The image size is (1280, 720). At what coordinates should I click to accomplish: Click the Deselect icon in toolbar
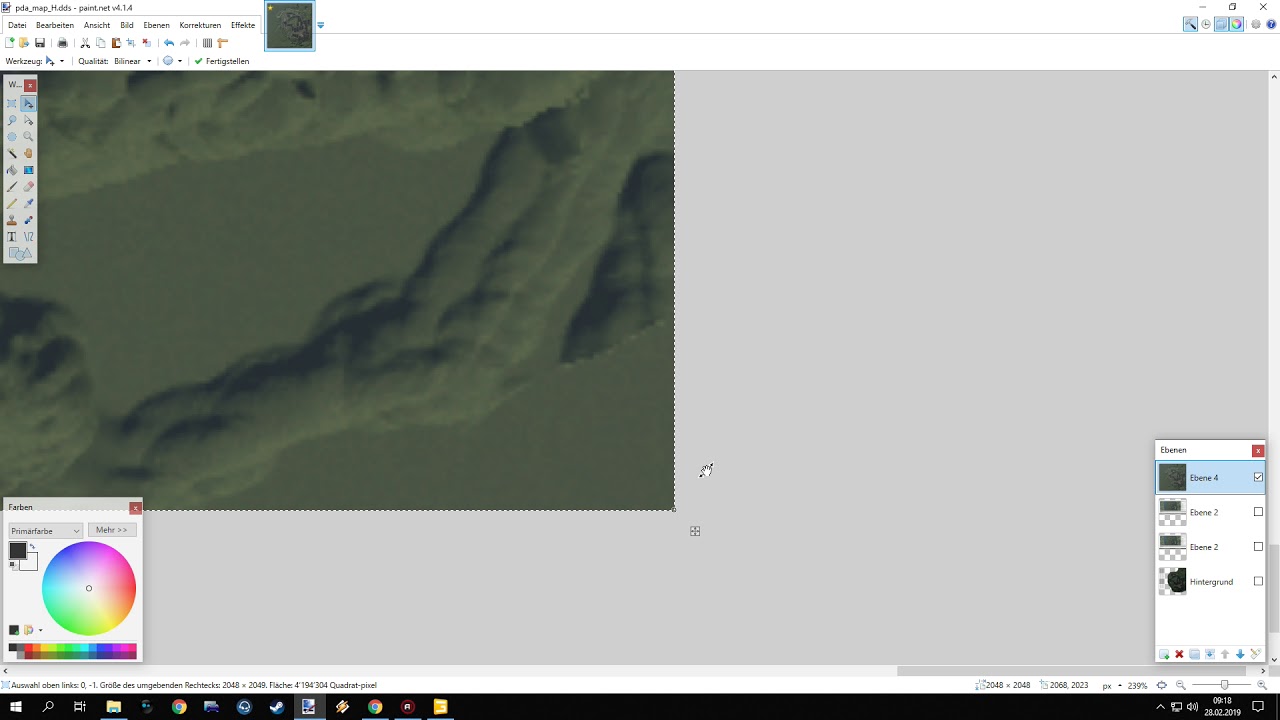point(146,43)
